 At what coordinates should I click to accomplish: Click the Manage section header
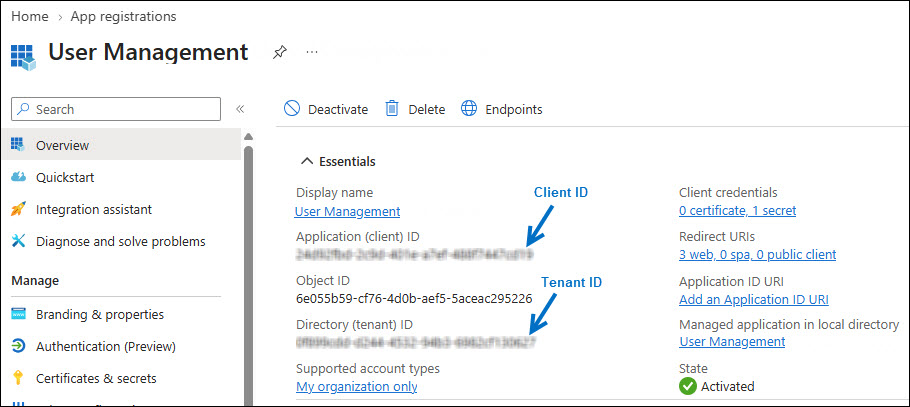pos(35,281)
